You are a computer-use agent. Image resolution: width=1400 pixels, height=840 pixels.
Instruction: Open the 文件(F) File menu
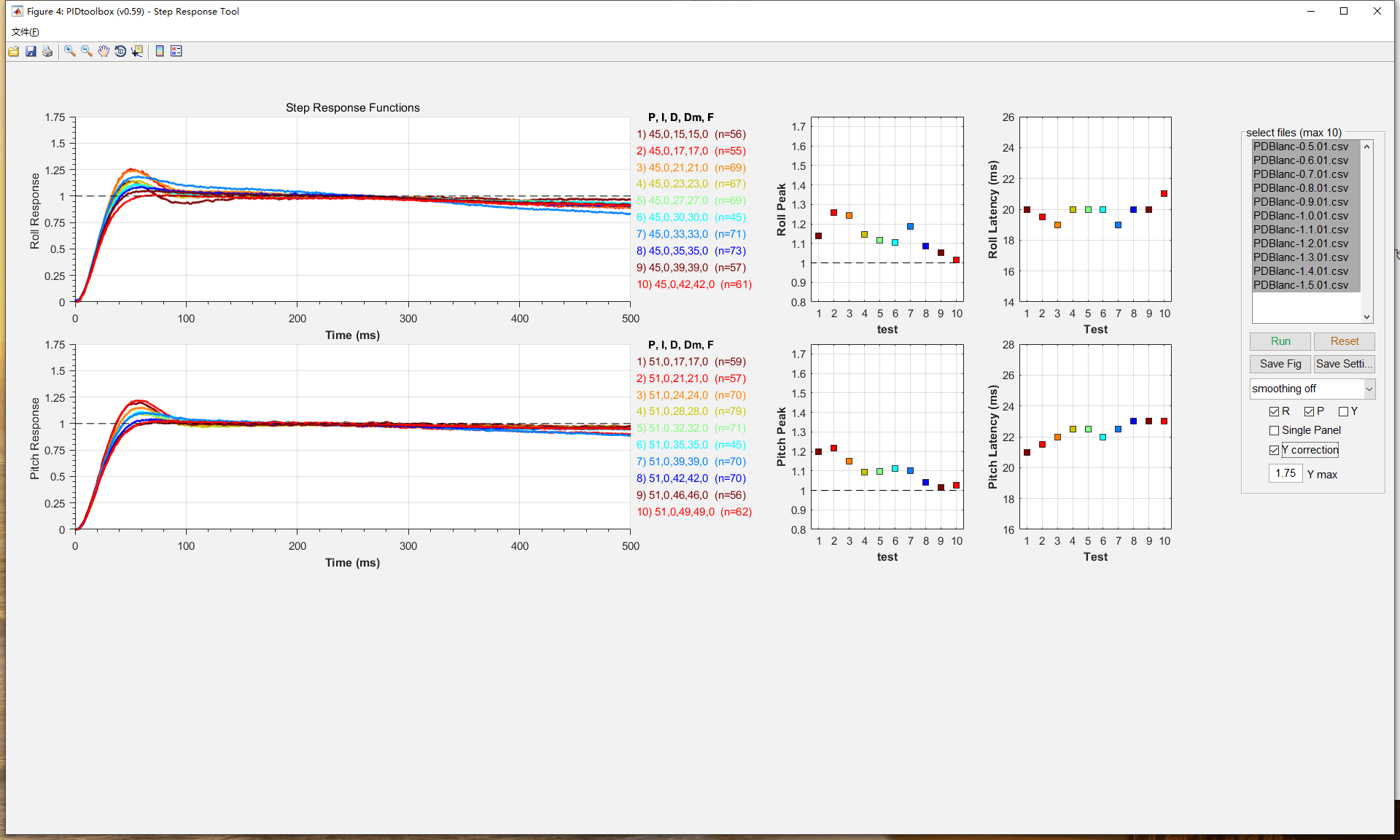(x=26, y=31)
